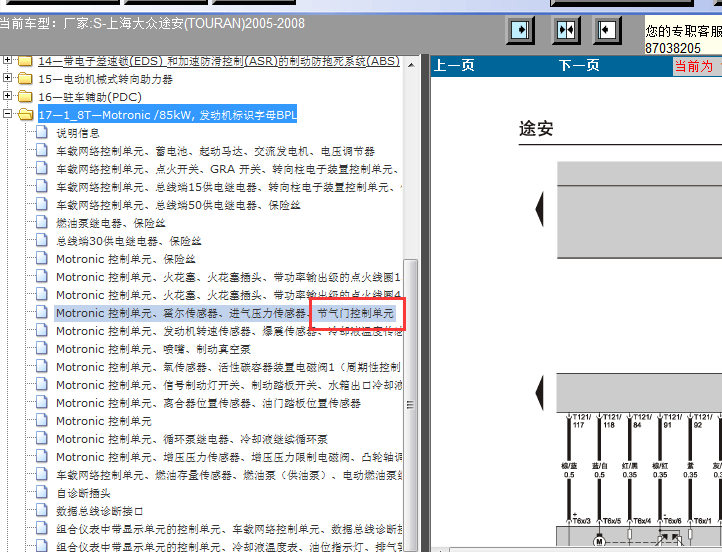Screen dimensions: 722x552
Task: Click the expand-left-pane arrow button
Action: pos(606,30)
